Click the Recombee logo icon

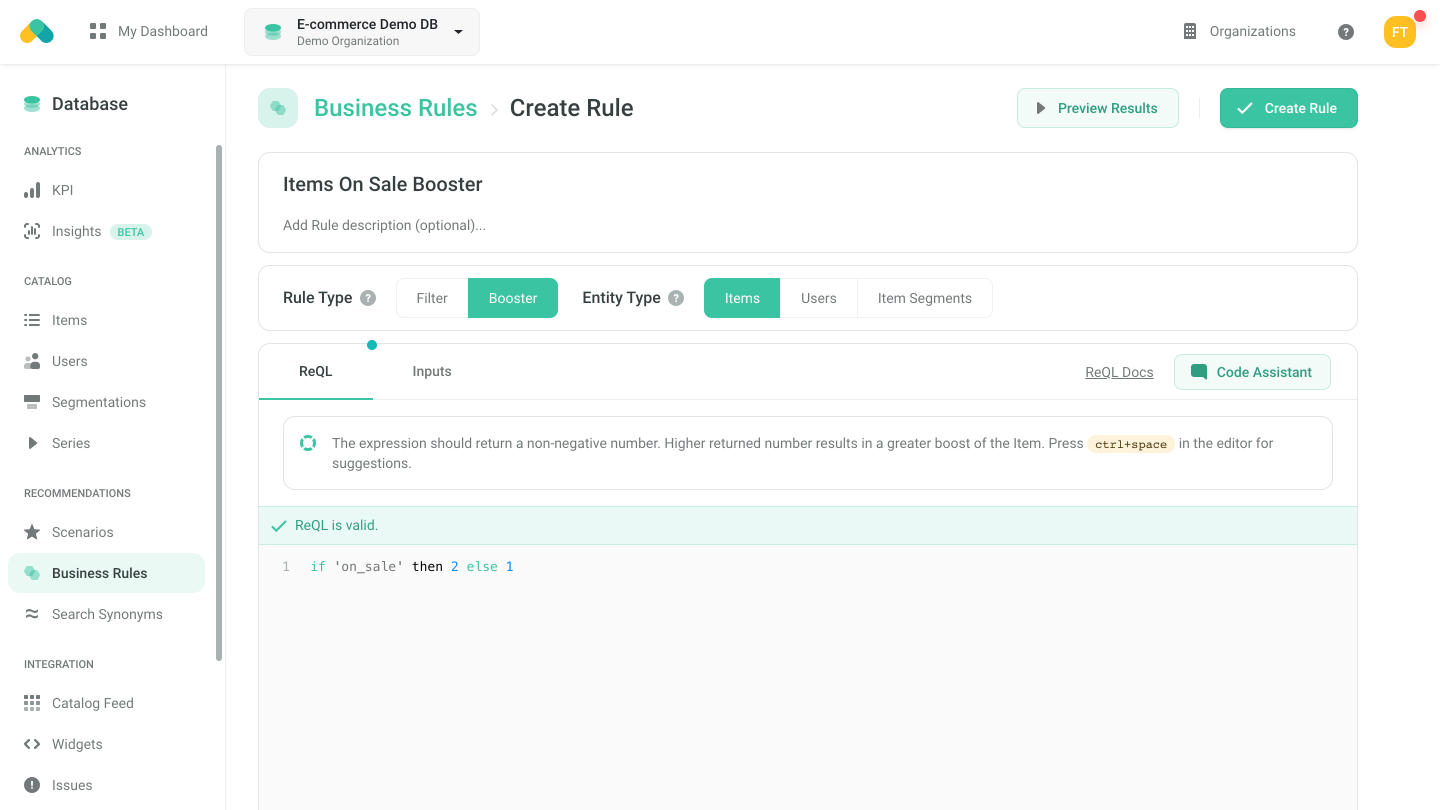tap(37, 32)
